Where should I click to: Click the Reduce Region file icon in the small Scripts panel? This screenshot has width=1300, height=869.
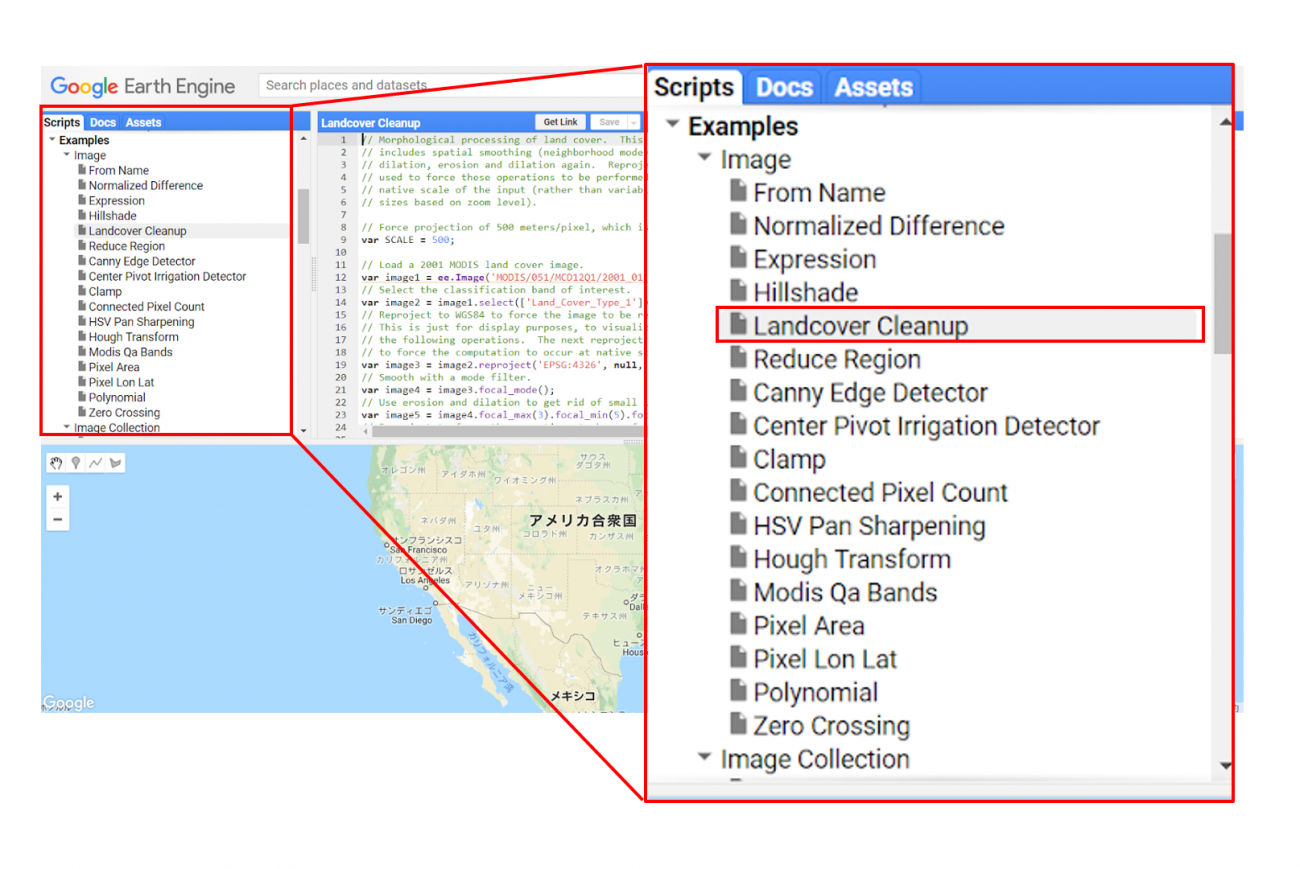(x=82, y=245)
